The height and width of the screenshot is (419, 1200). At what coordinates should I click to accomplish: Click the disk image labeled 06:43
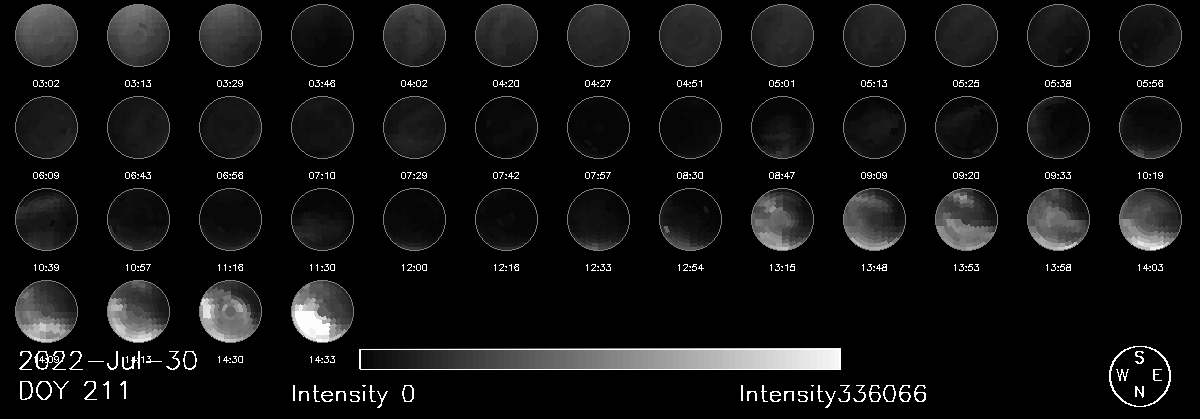click(x=138, y=126)
